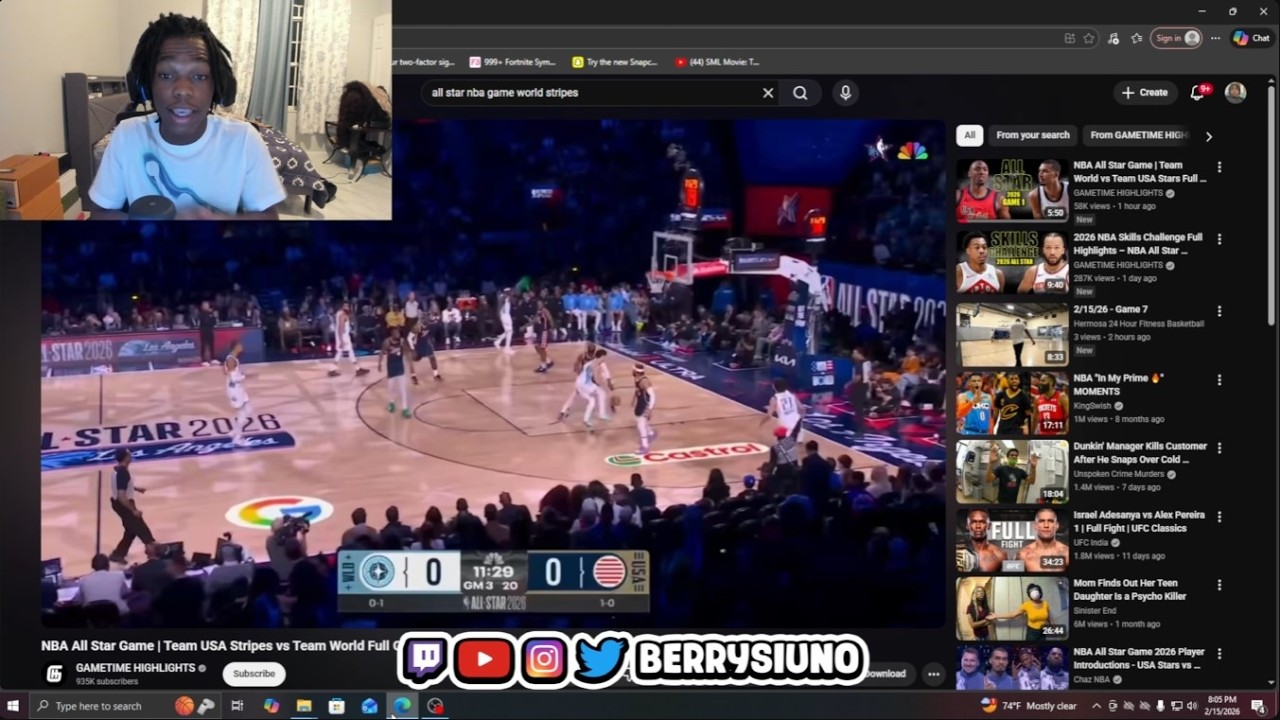Open the '(44) SML Movie: T...' bookmark
Screen dimensions: 1280x720
click(x=717, y=62)
